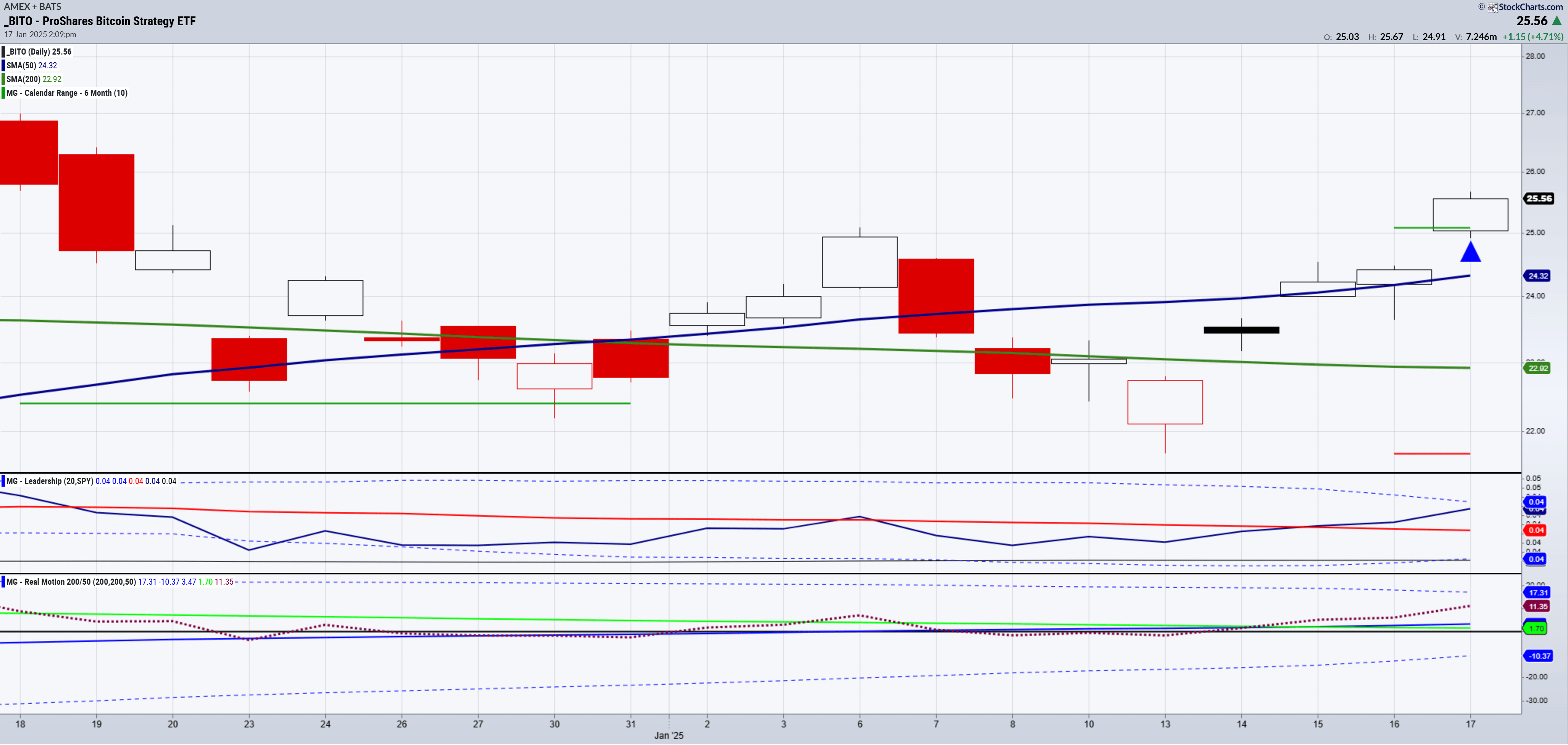Click the open value O: 25.03

[1341, 37]
